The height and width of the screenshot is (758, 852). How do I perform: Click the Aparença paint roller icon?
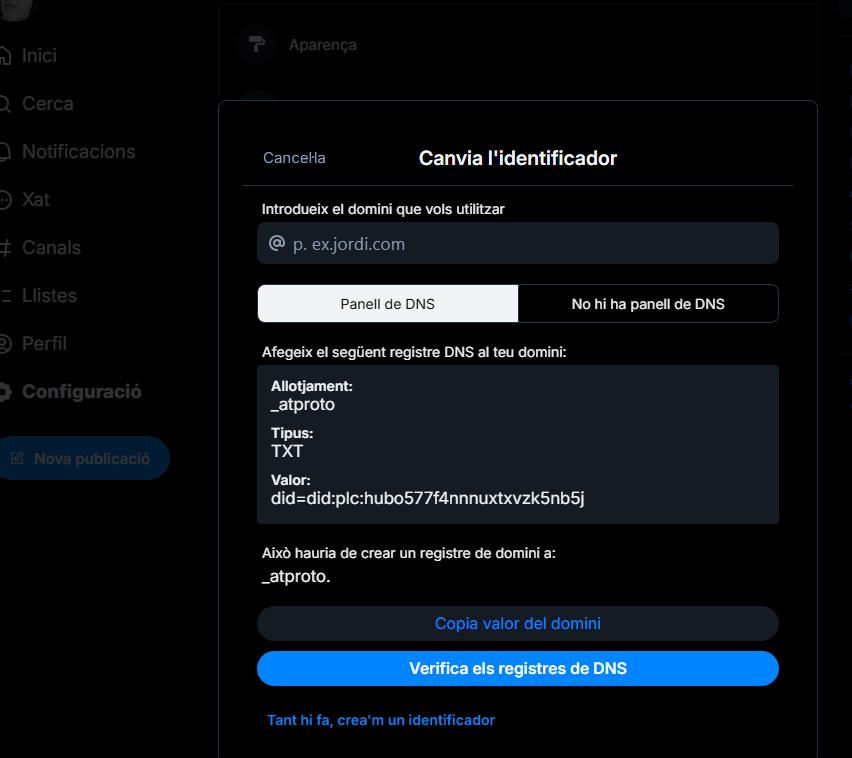point(257,44)
